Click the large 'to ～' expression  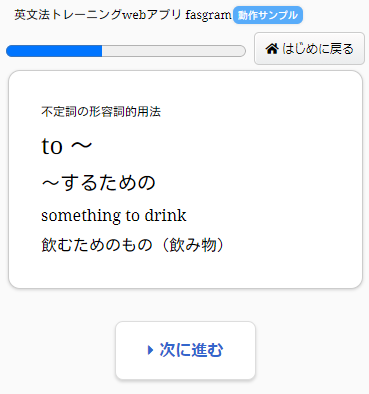(67, 146)
